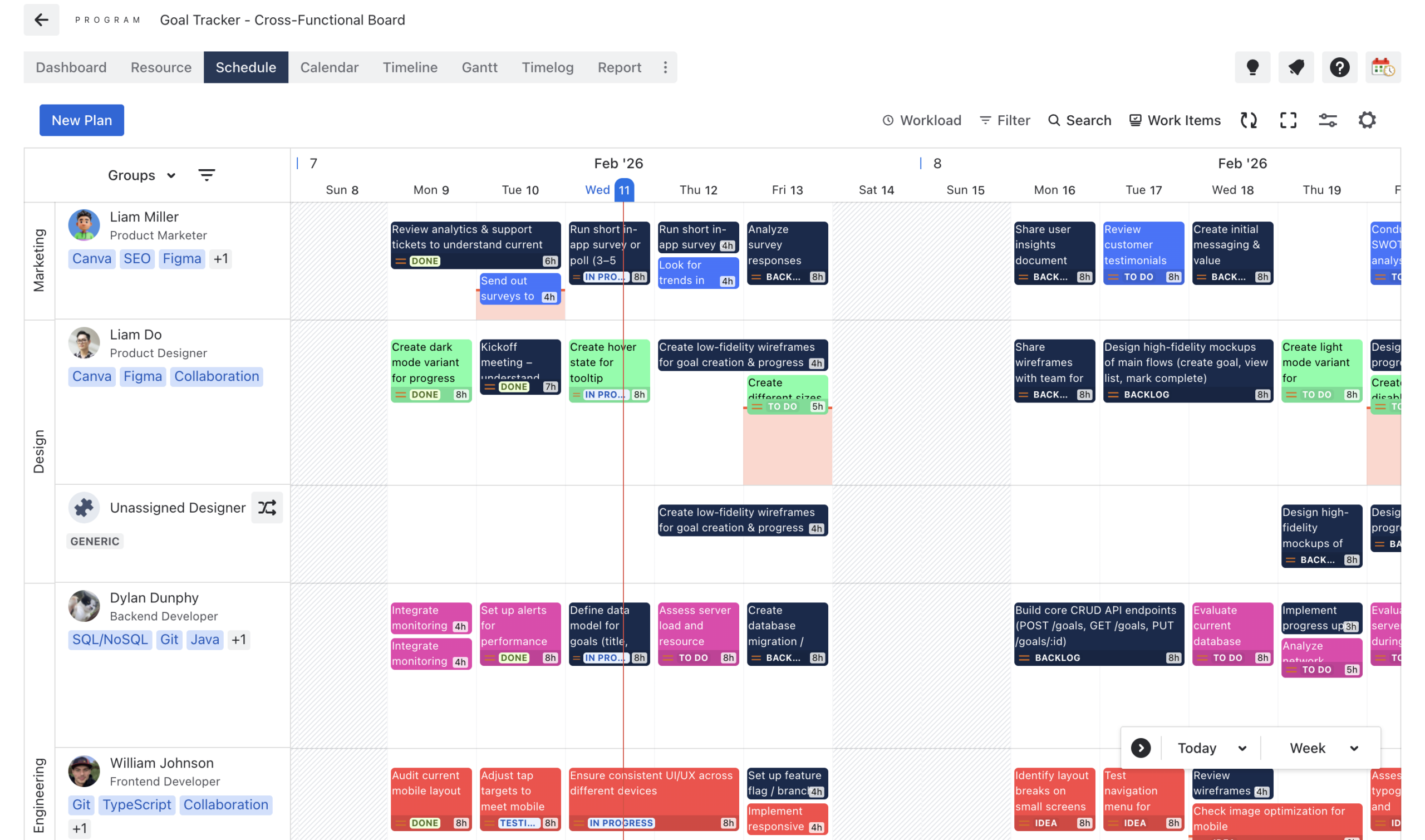
Task: Click the back arrow to leave the board
Action: (x=41, y=20)
